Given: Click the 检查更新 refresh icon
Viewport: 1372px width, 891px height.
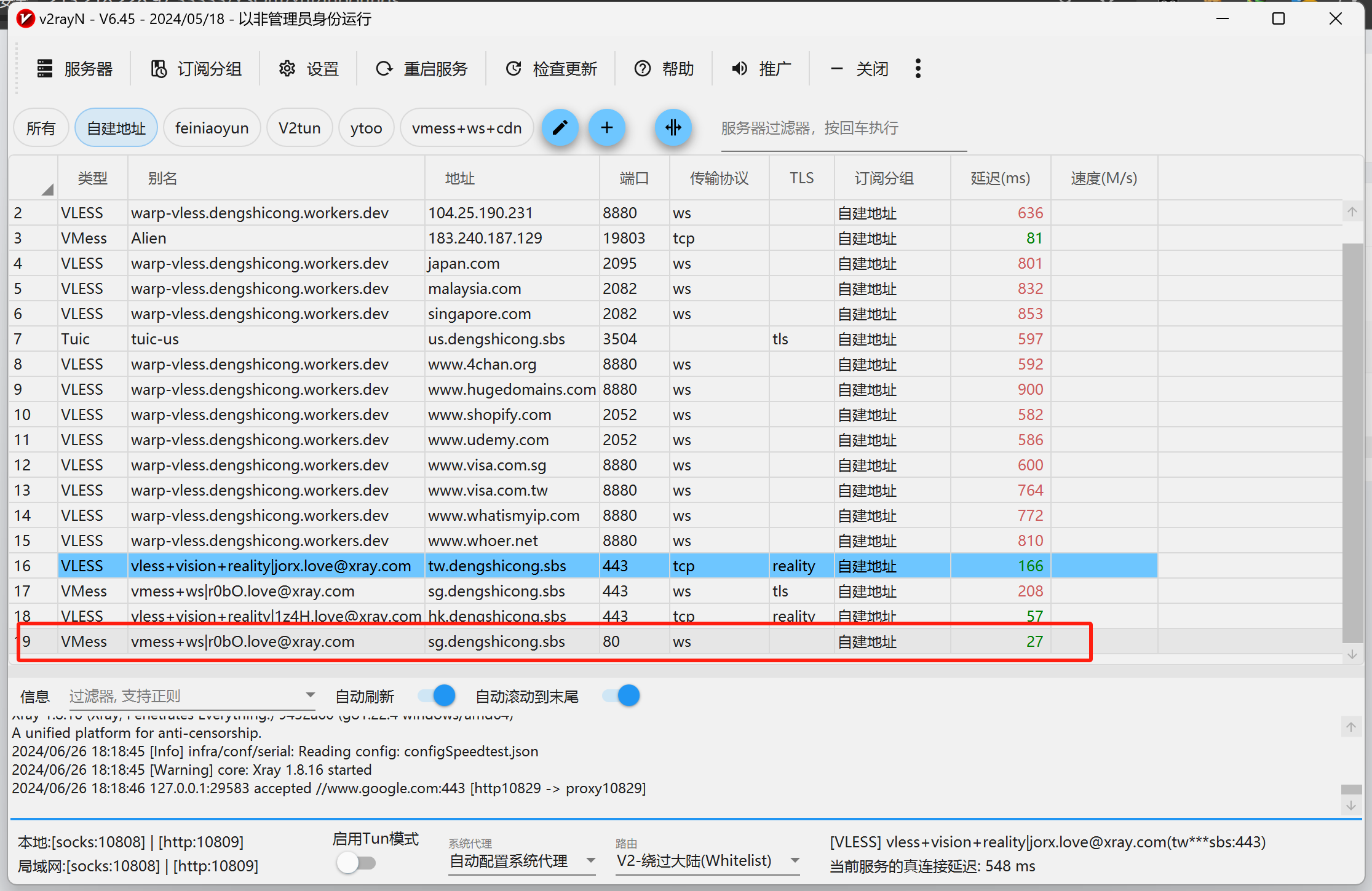Looking at the screenshot, I should coord(514,69).
